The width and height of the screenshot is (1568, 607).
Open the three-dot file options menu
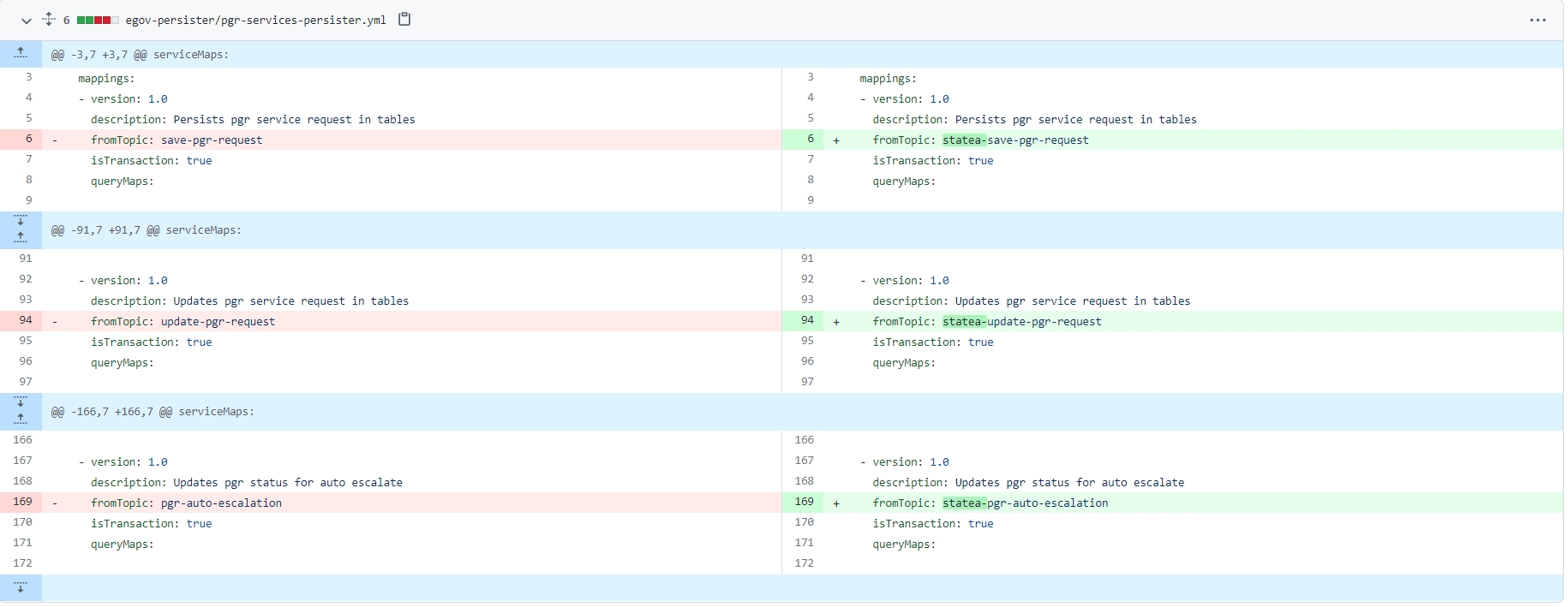coord(1537,21)
